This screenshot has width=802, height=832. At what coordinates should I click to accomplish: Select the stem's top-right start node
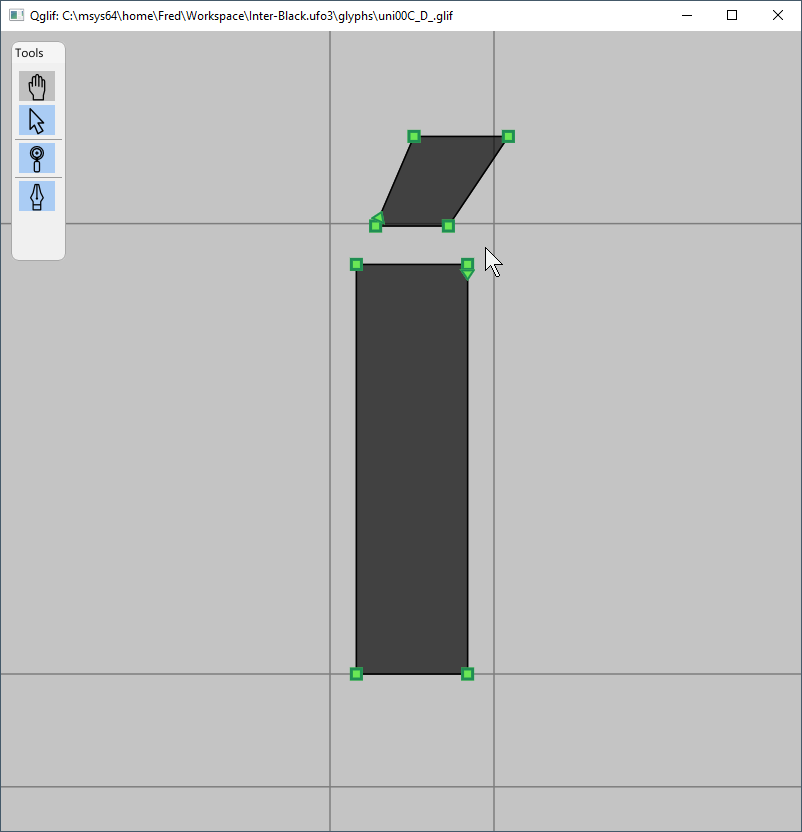pyautogui.click(x=467, y=264)
